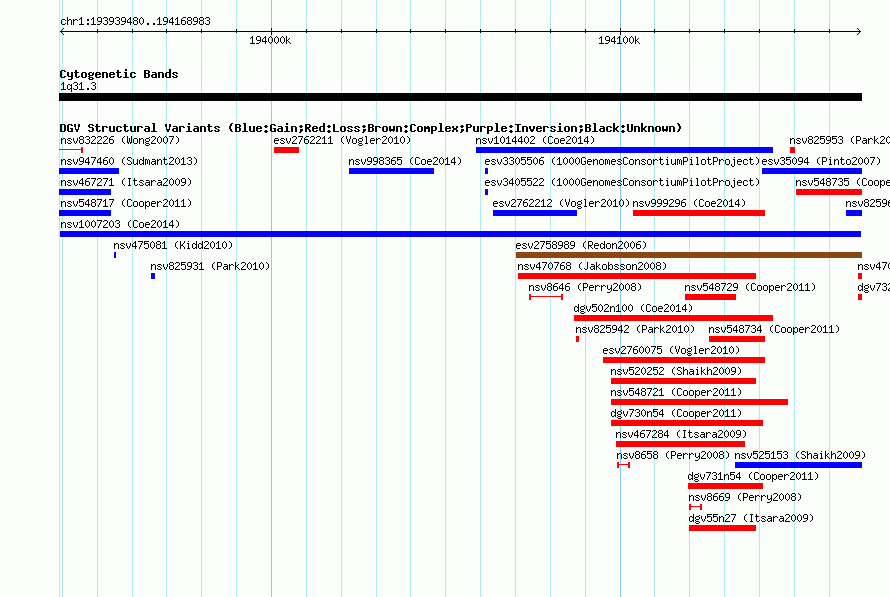Select the red dgv502n100 loss bar

673,318
